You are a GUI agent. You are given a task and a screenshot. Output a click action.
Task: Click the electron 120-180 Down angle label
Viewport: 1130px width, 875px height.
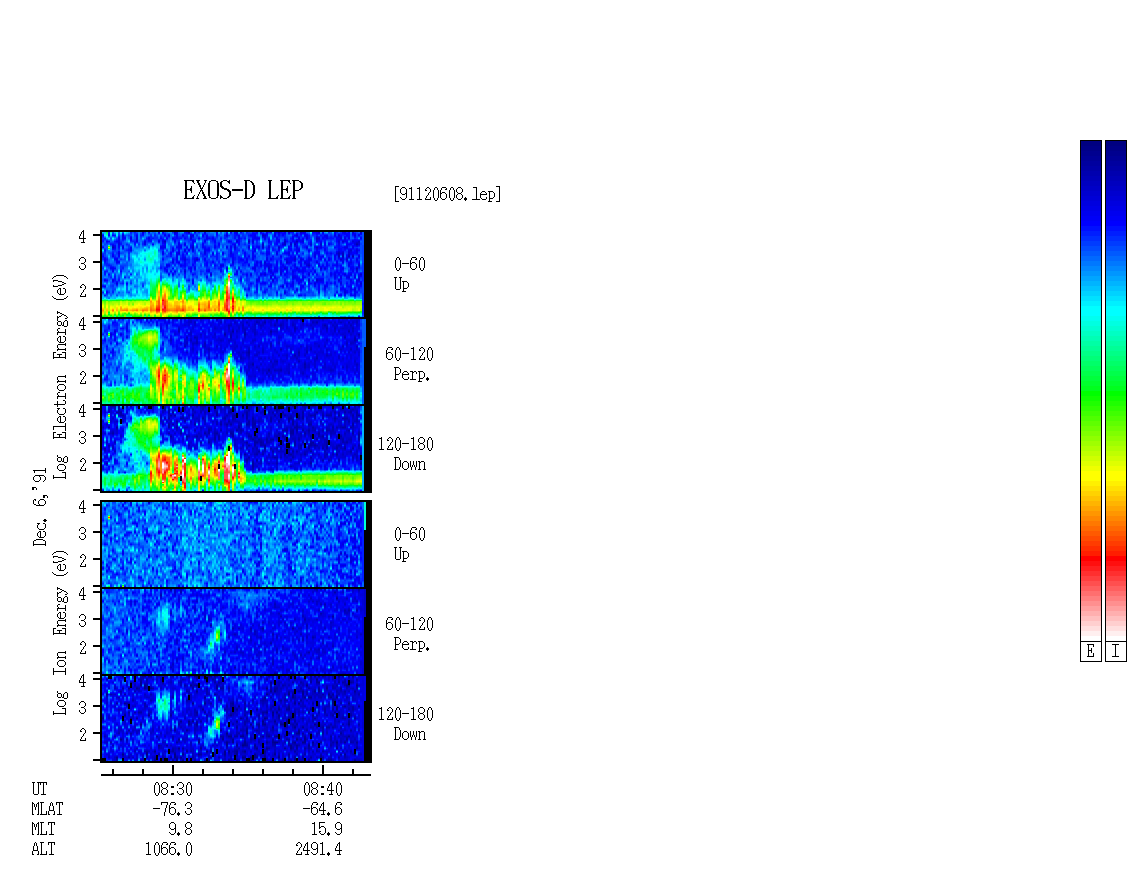(x=406, y=455)
